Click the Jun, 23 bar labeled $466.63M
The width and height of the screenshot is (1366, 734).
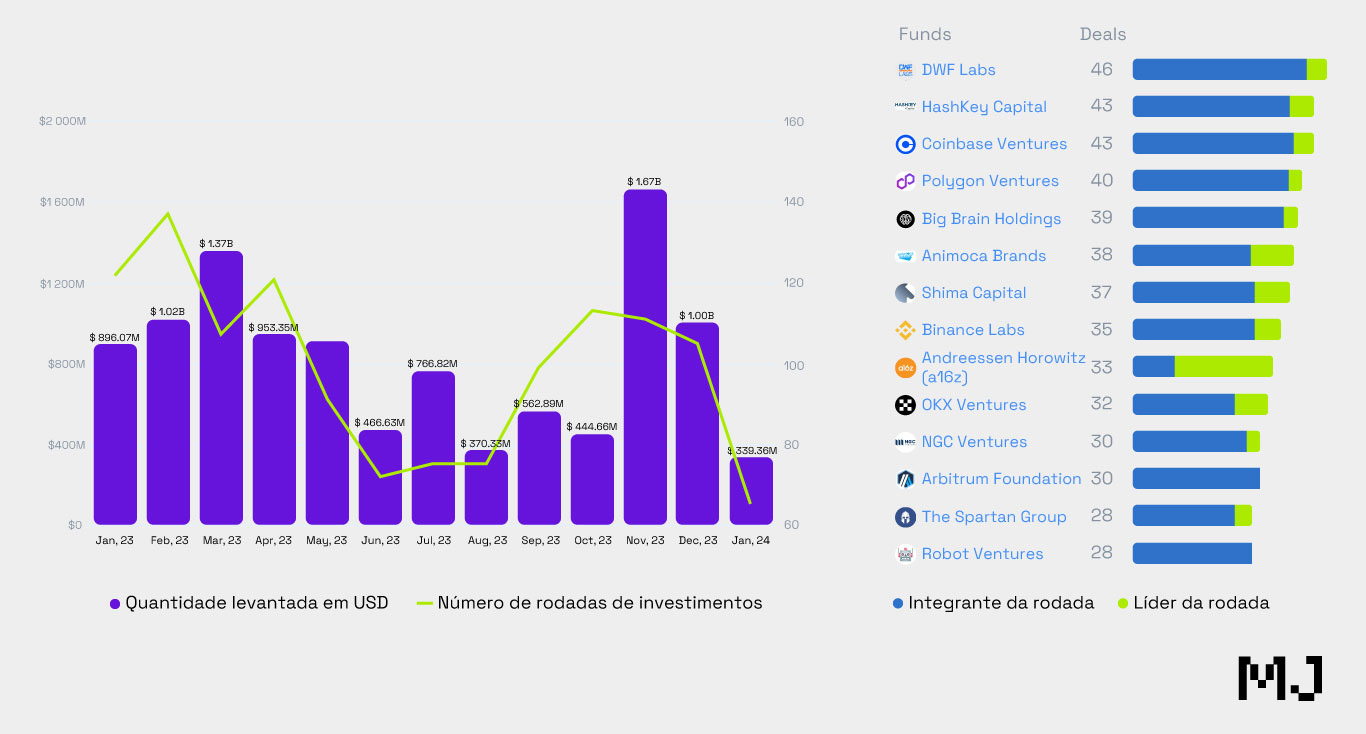(380, 478)
